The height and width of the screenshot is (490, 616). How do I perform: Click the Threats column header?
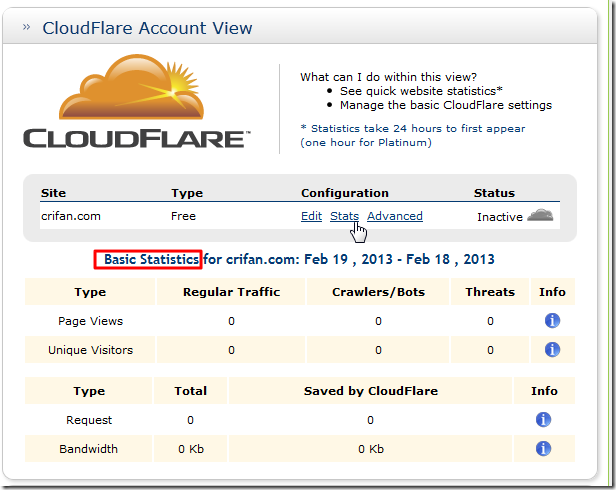tap(490, 292)
